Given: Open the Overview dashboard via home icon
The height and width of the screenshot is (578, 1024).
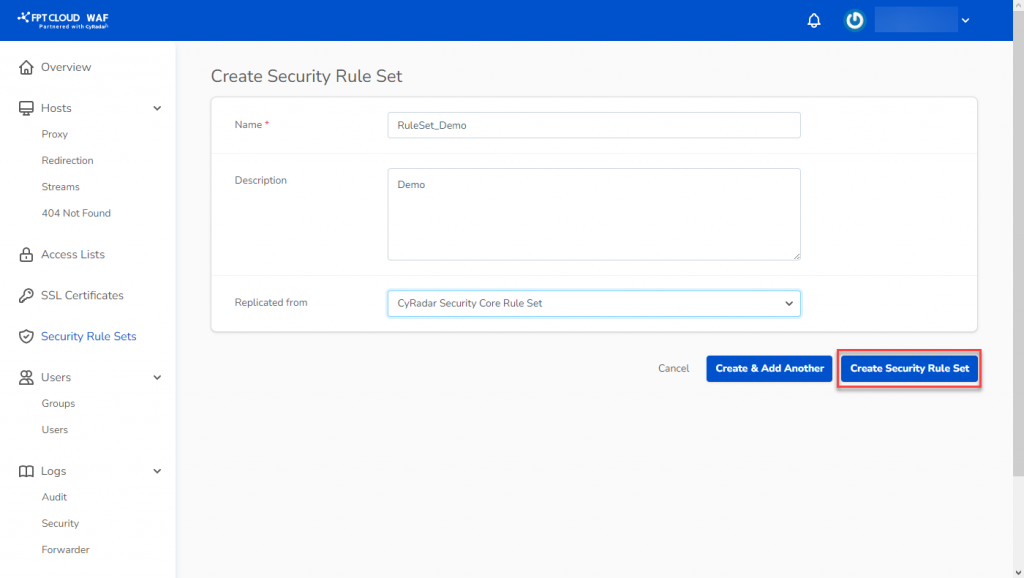Looking at the screenshot, I should tap(25, 67).
